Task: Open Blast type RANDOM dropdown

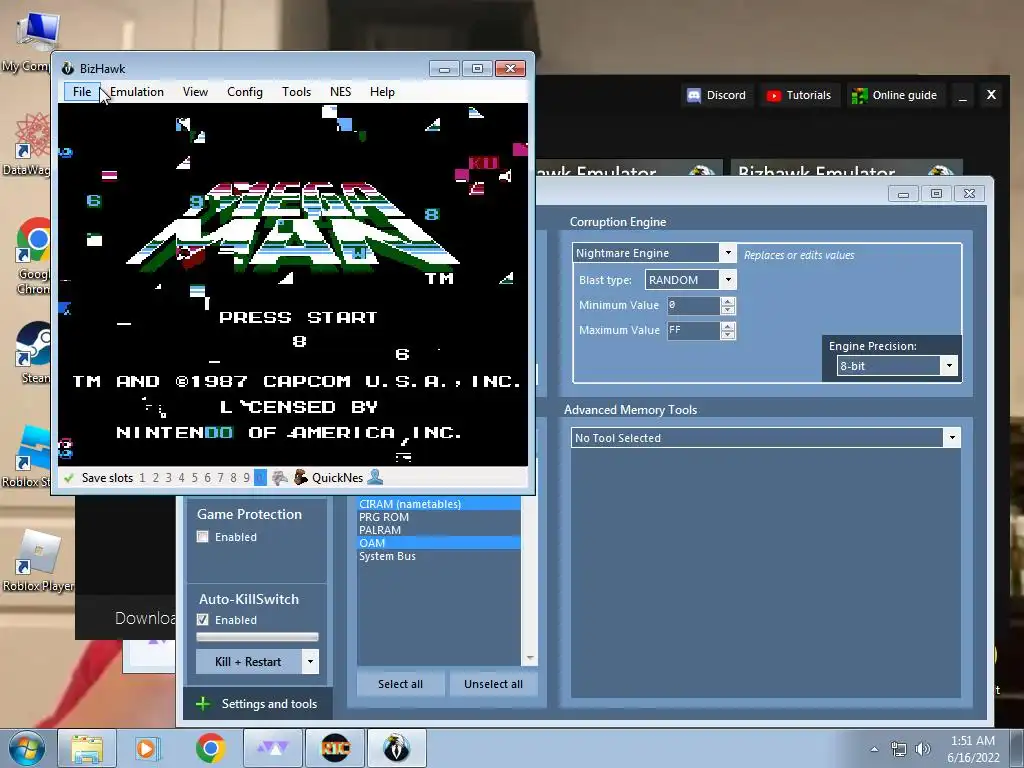Action: point(728,280)
